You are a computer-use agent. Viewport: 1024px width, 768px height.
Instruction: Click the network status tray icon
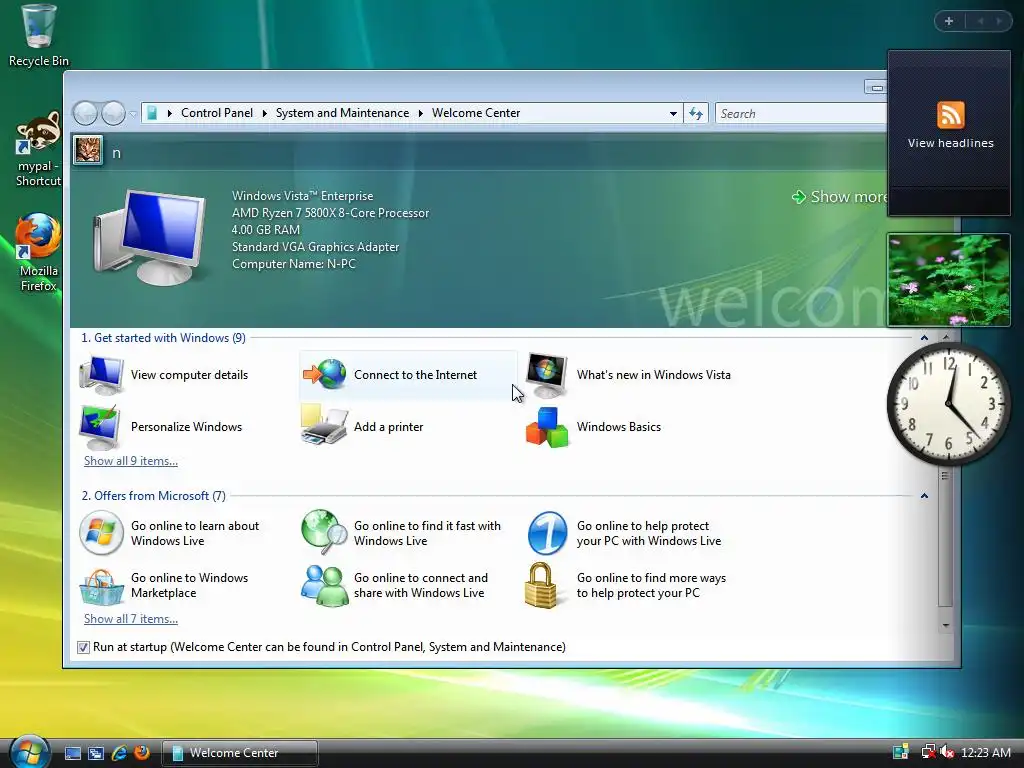coord(927,752)
